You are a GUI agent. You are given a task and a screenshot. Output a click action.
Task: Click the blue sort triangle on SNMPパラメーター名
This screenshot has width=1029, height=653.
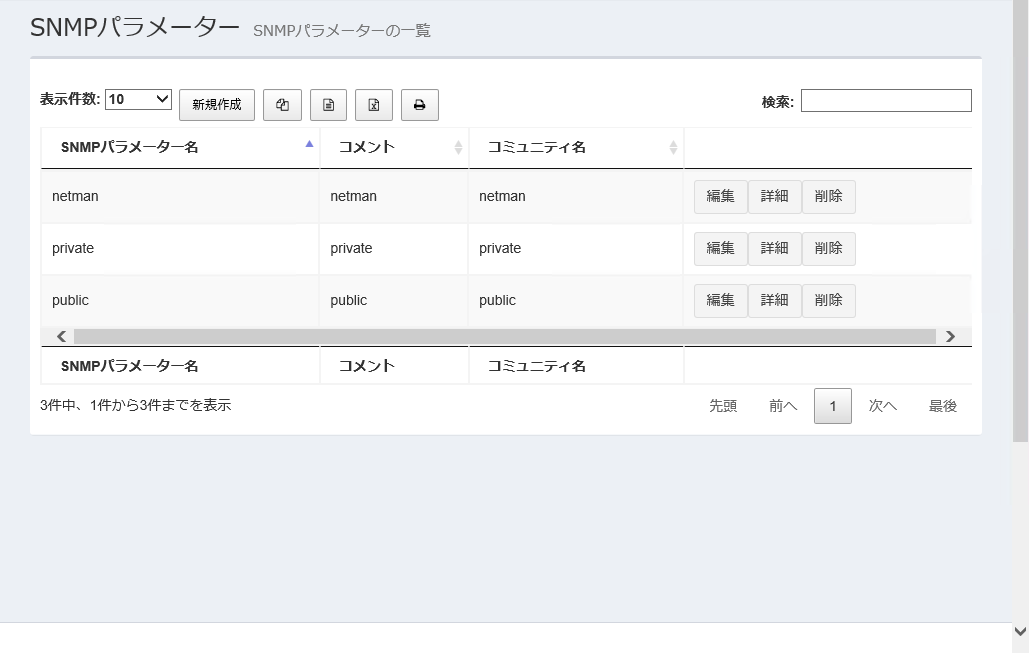point(309,142)
